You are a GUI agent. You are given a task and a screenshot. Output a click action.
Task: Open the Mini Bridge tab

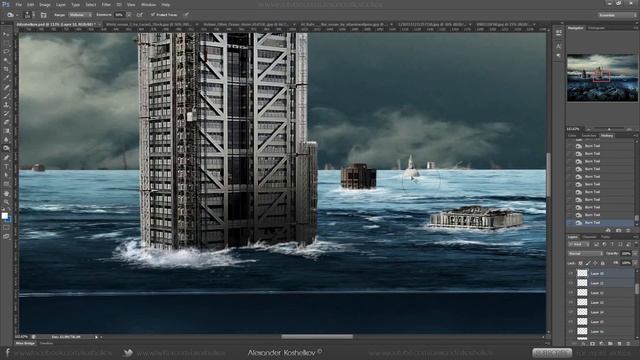tap(25, 343)
